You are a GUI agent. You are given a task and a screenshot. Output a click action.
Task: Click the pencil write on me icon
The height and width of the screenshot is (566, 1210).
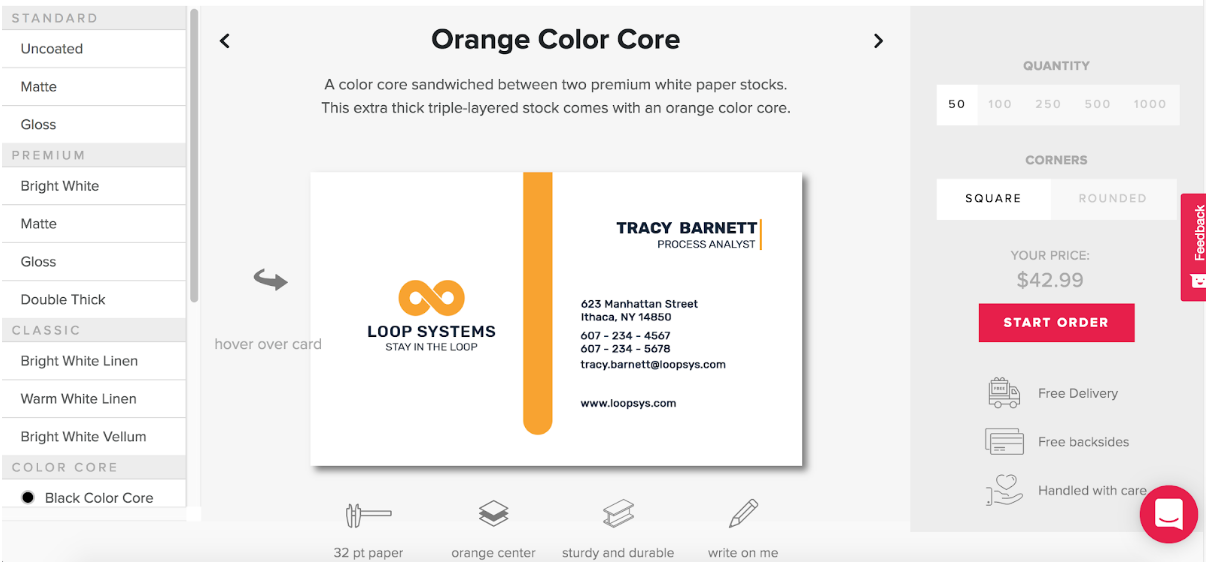743,514
